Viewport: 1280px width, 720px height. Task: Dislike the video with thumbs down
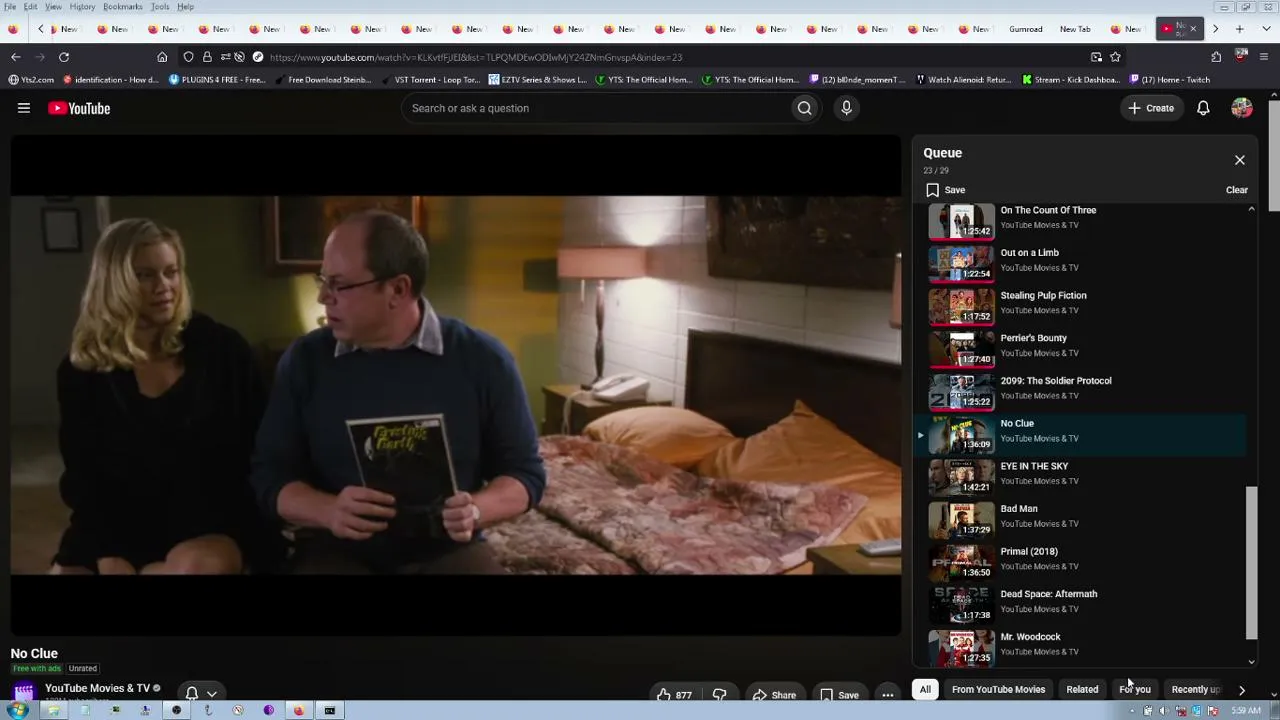[x=720, y=695]
